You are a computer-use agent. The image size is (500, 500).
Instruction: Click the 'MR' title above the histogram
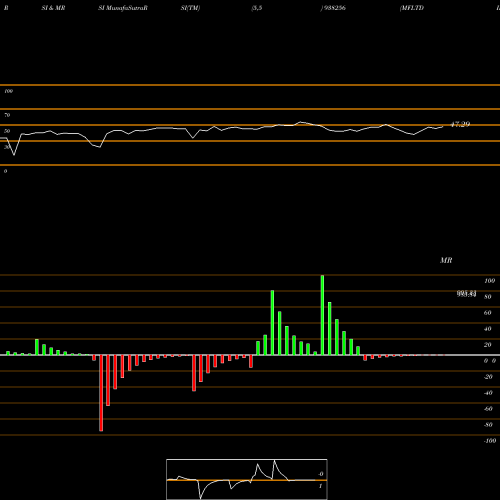[446, 260]
